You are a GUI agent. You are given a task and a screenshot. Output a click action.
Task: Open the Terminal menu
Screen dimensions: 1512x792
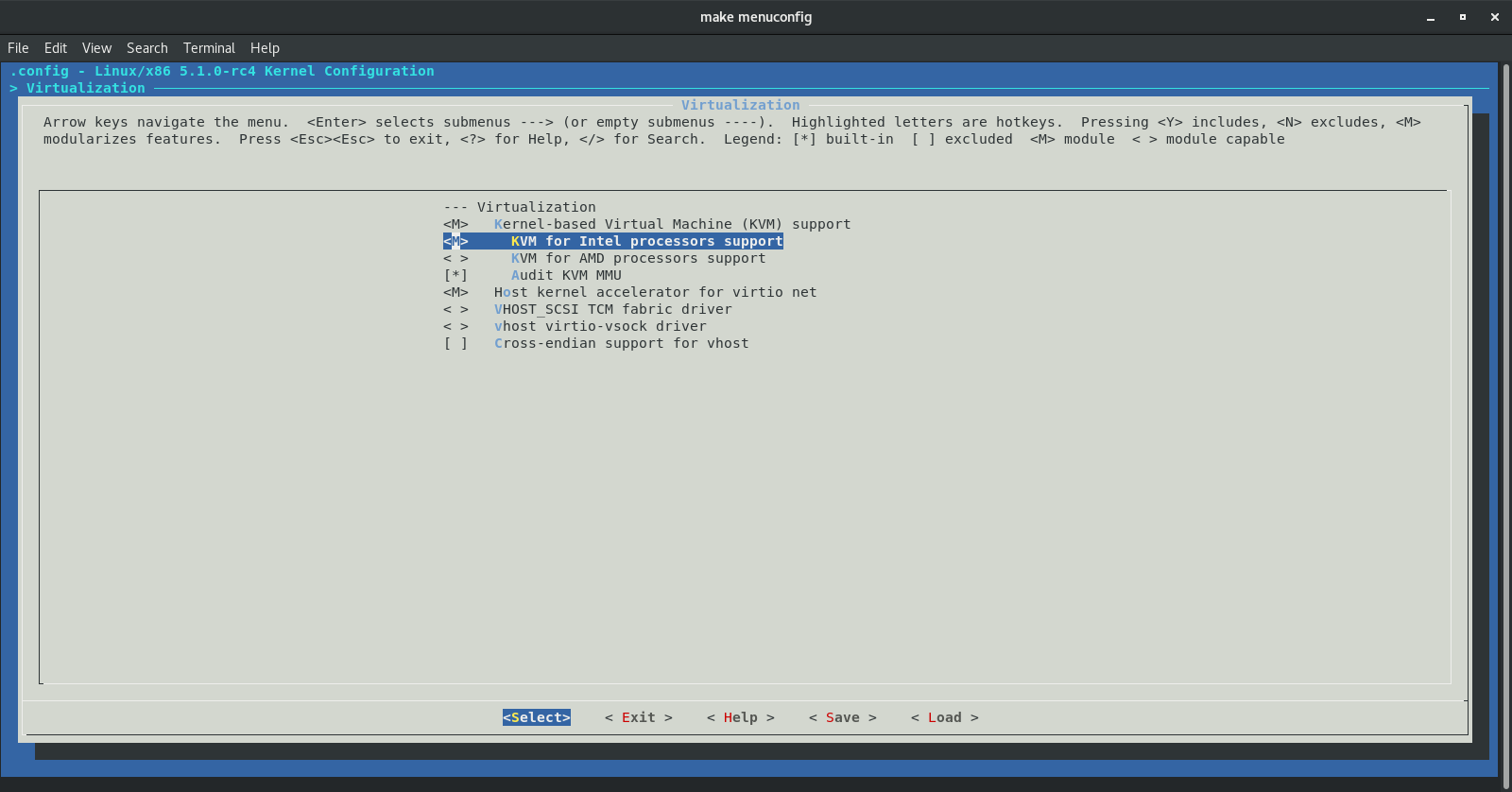209,48
